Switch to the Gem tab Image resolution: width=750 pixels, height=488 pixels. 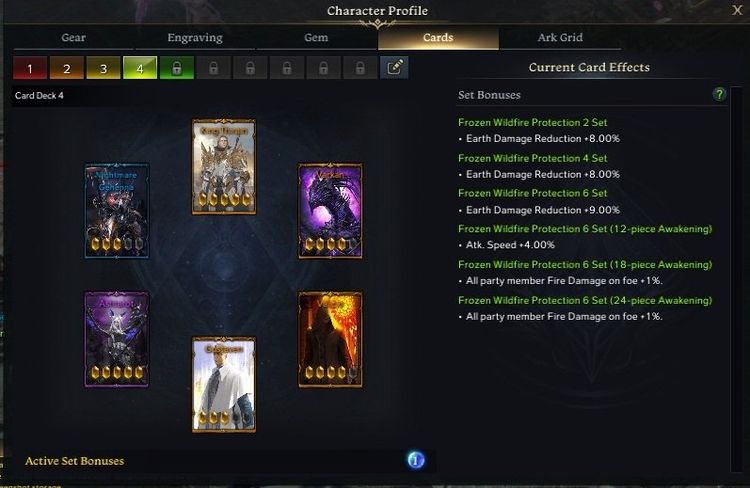point(317,38)
